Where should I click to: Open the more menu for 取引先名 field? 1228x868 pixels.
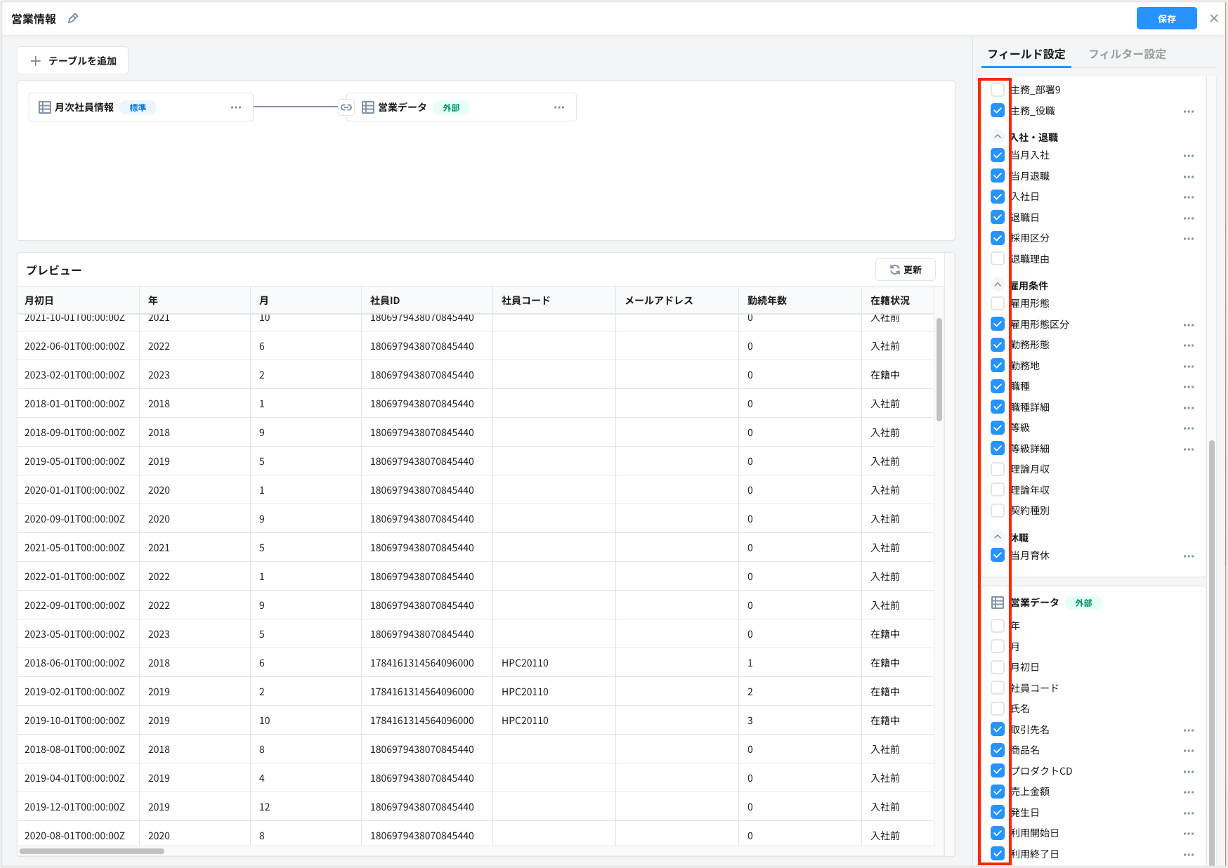(x=1188, y=731)
